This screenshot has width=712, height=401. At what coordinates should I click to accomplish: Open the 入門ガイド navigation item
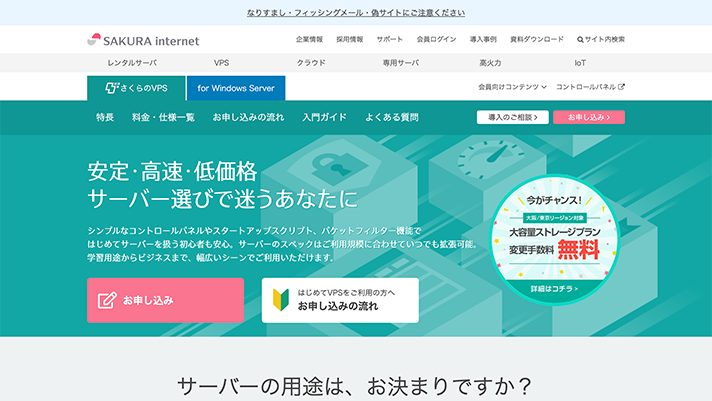(325, 117)
